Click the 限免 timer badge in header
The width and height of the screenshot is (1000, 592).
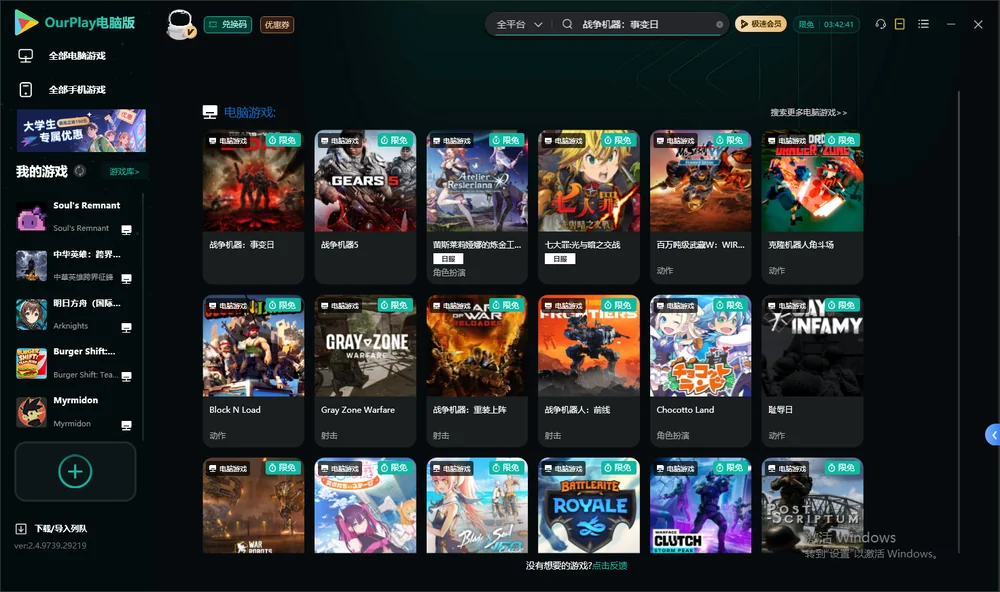click(x=826, y=24)
